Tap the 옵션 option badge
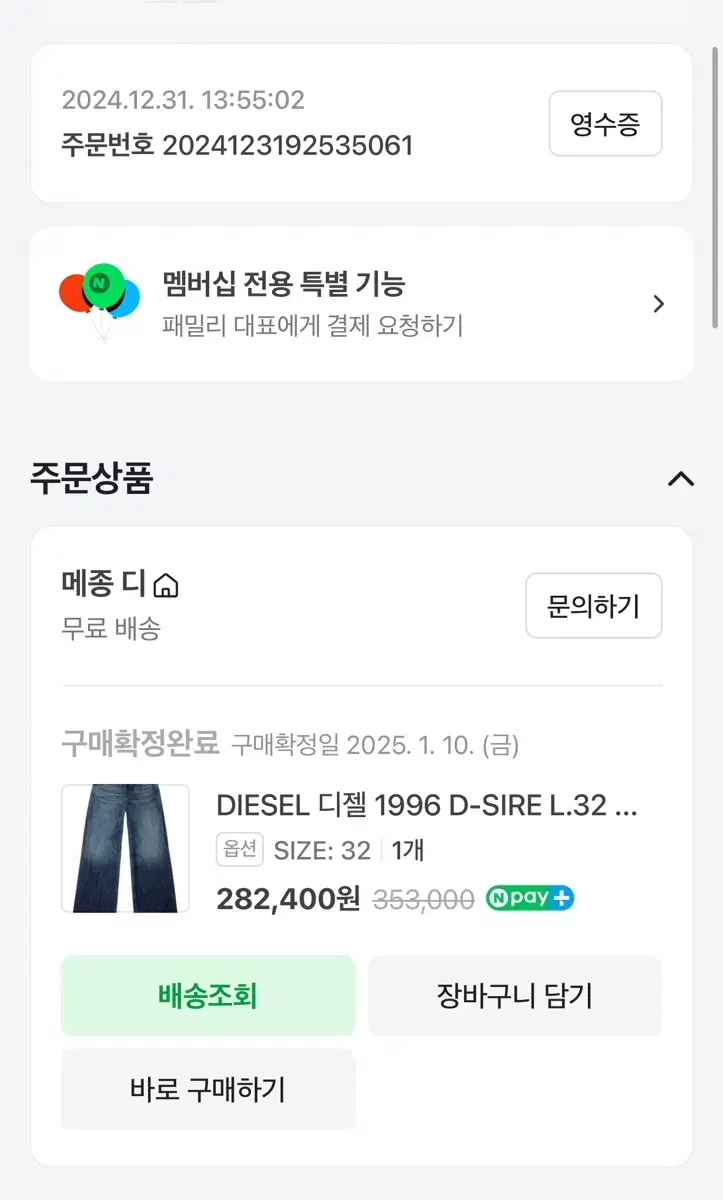Image resolution: width=723 pixels, height=1200 pixels. (x=238, y=850)
